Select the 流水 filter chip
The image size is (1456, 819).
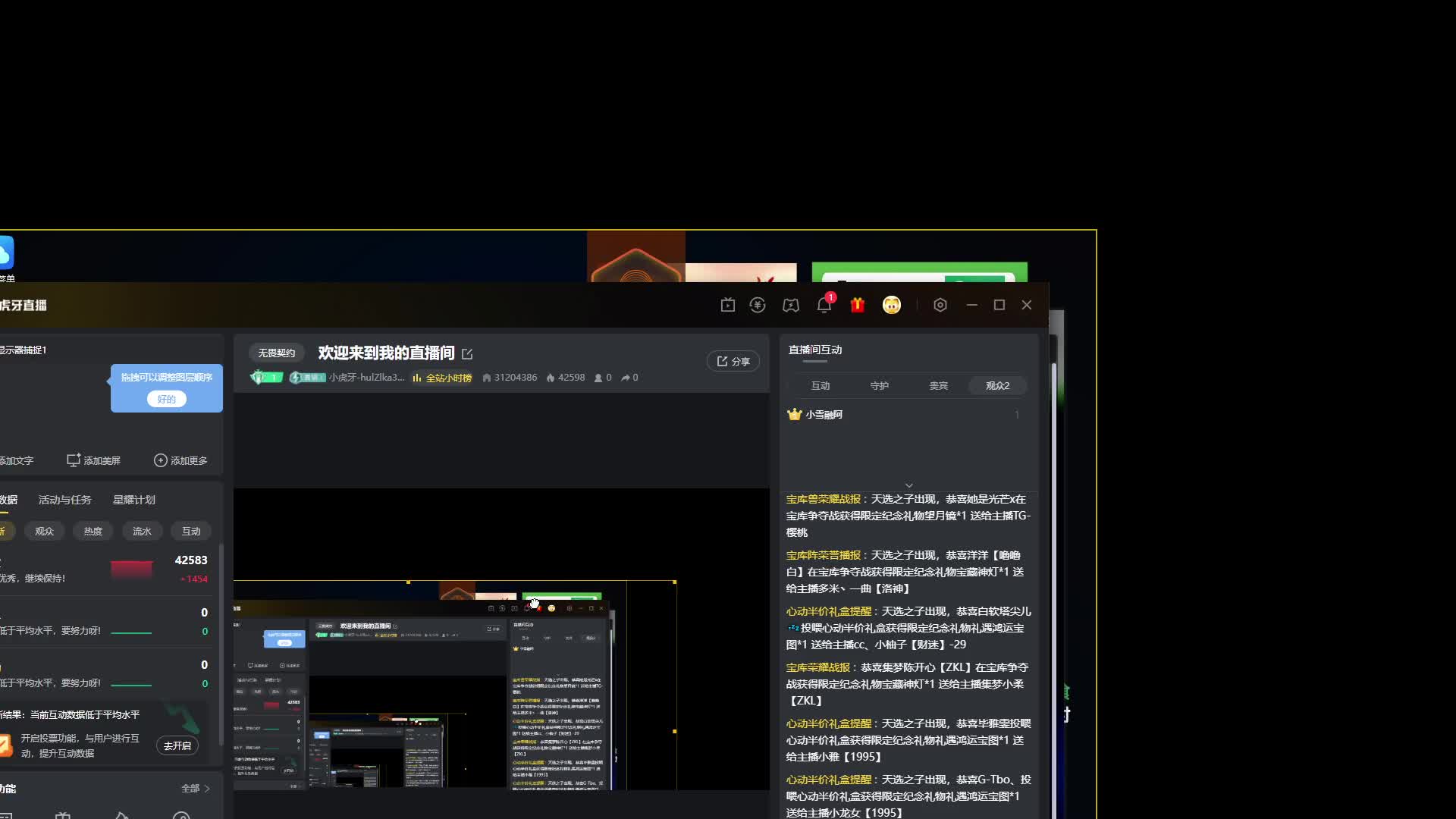click(142, 531)
